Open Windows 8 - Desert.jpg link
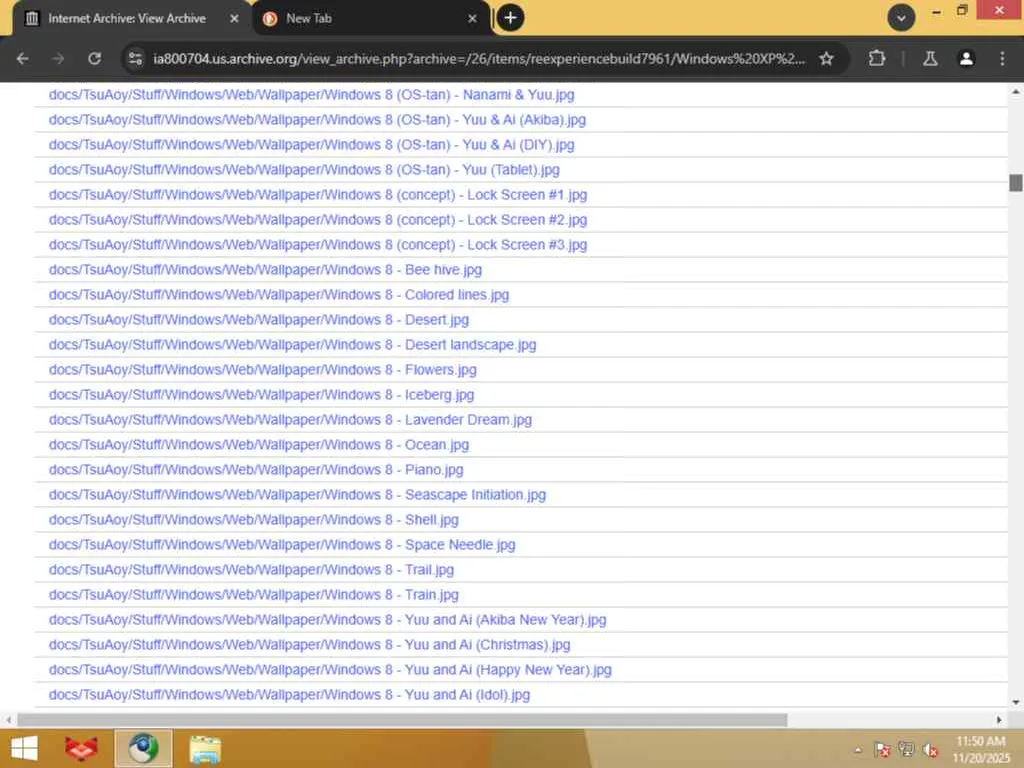 (259, 320)
